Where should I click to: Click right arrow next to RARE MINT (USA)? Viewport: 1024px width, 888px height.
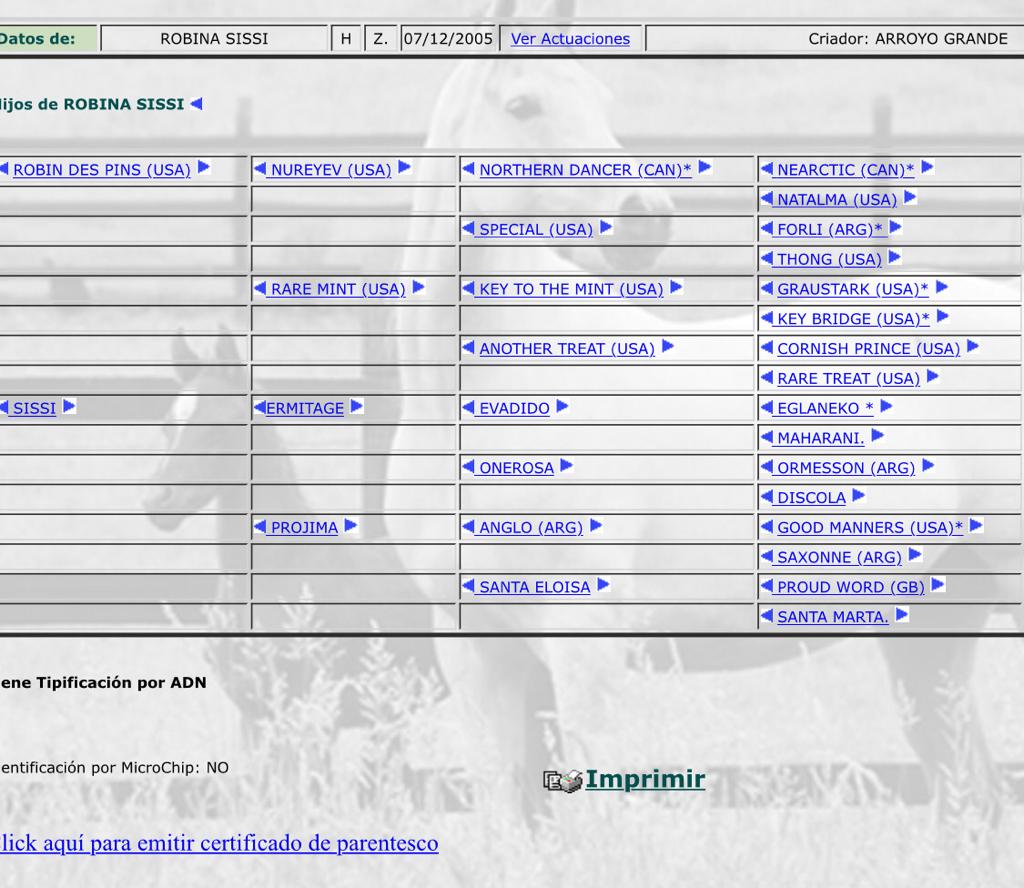418,288
